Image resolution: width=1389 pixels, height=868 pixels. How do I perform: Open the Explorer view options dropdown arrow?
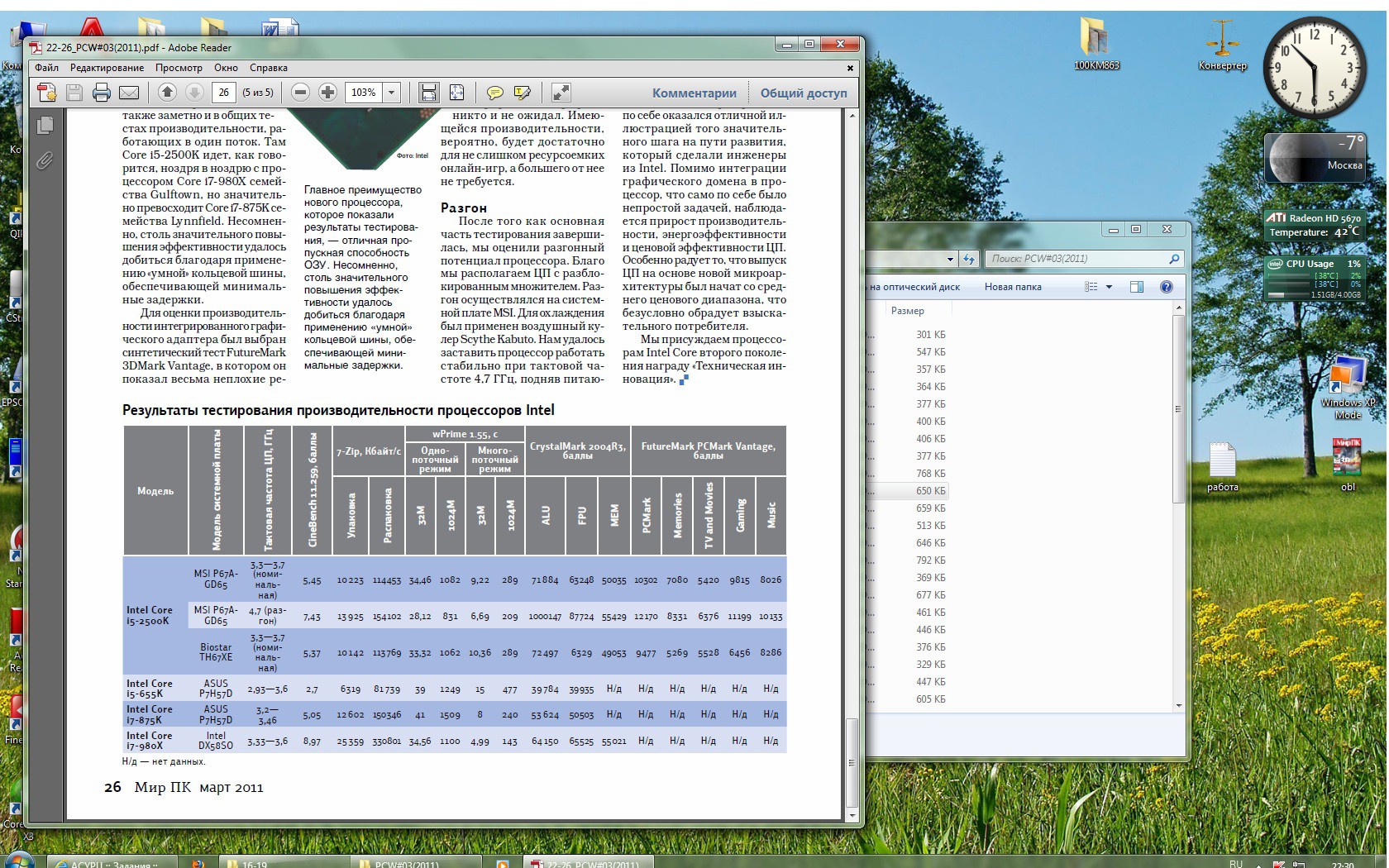(1109, 287)
